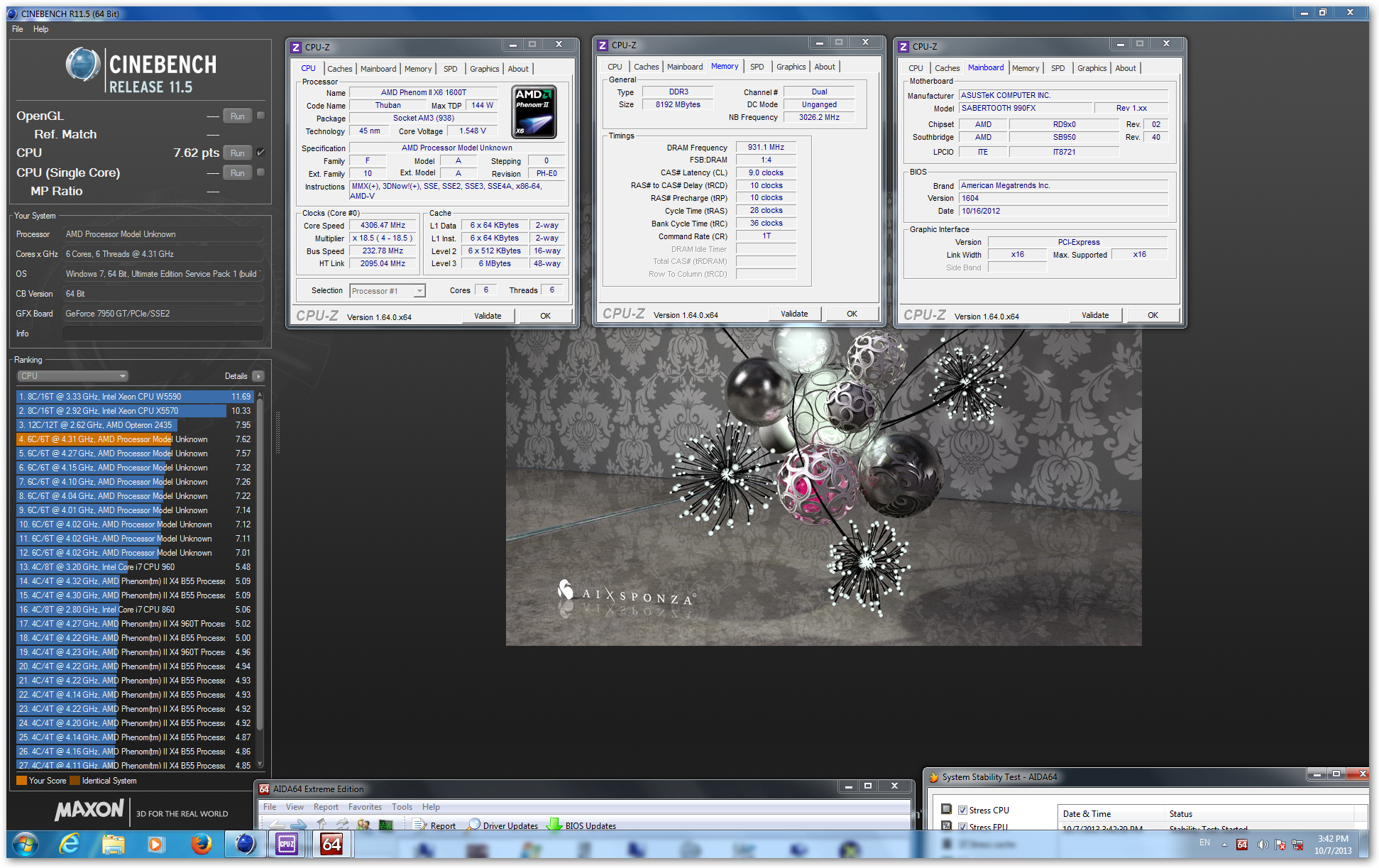Click Core Speed value 4306.47 MHz

pyautogui.click(x=383, y=225)
